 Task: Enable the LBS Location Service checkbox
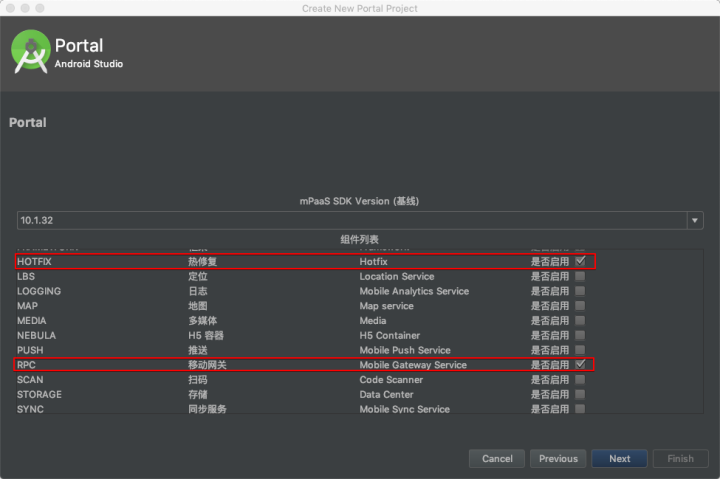[x=580, y=276]
